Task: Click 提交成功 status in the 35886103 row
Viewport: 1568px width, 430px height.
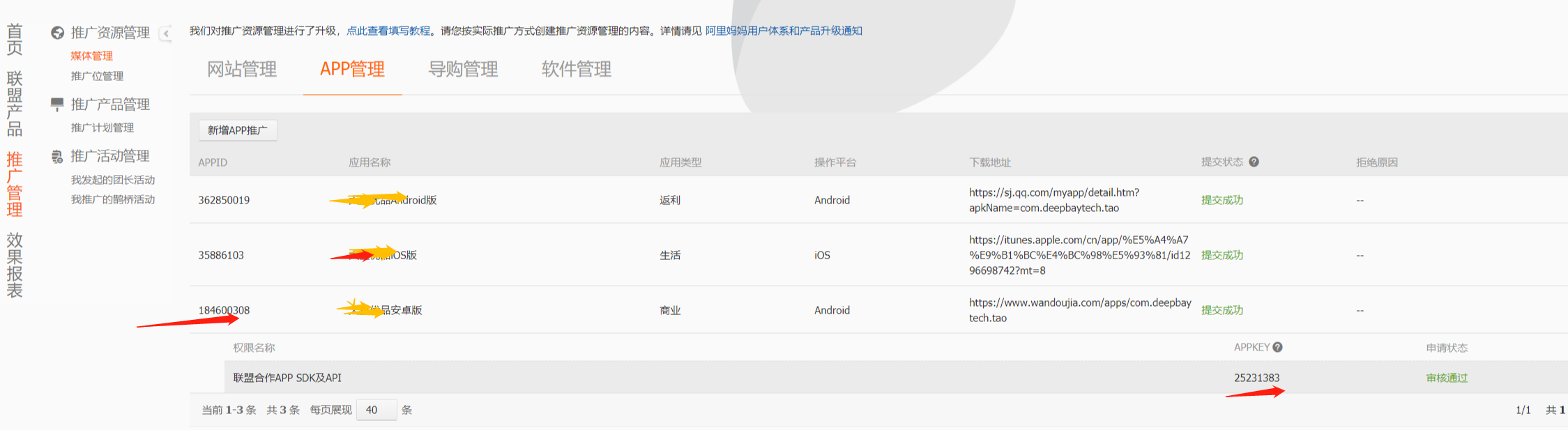Action: (x=1221, y=255)
